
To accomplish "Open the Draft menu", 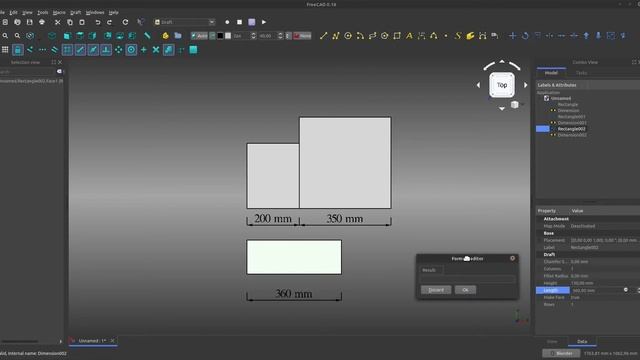I will (76, 13).
